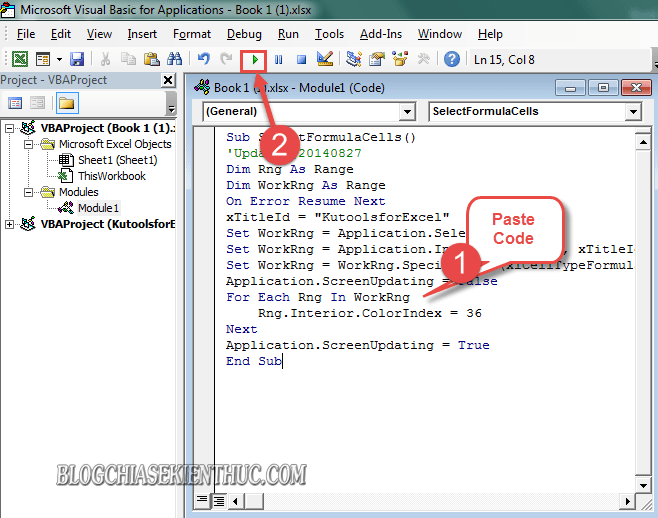The width and height of the screenshot is (658, 518).
Task: Click the View Microsoft Excel icon
Action: 20,59
